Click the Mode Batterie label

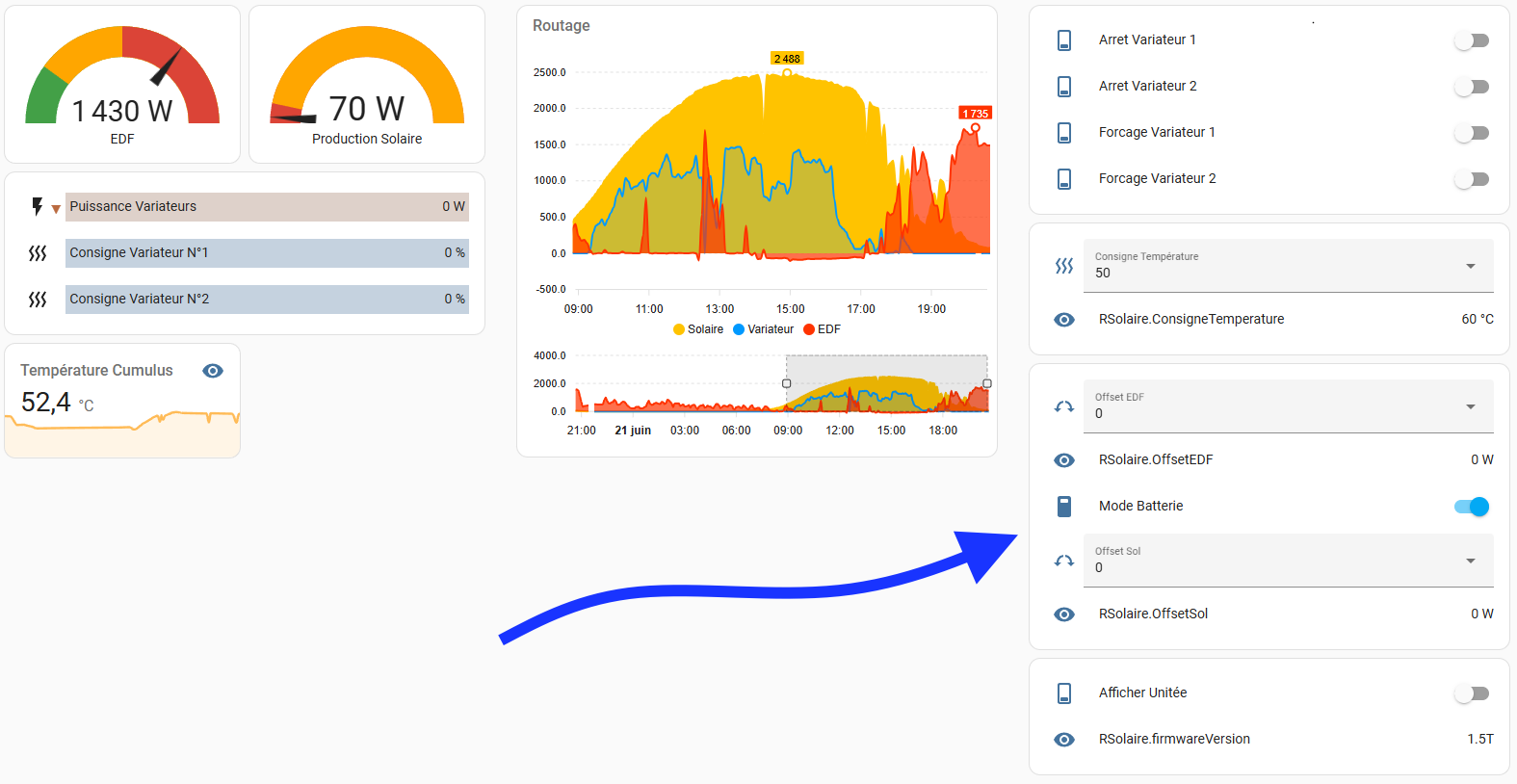[x=1140, y=506]
